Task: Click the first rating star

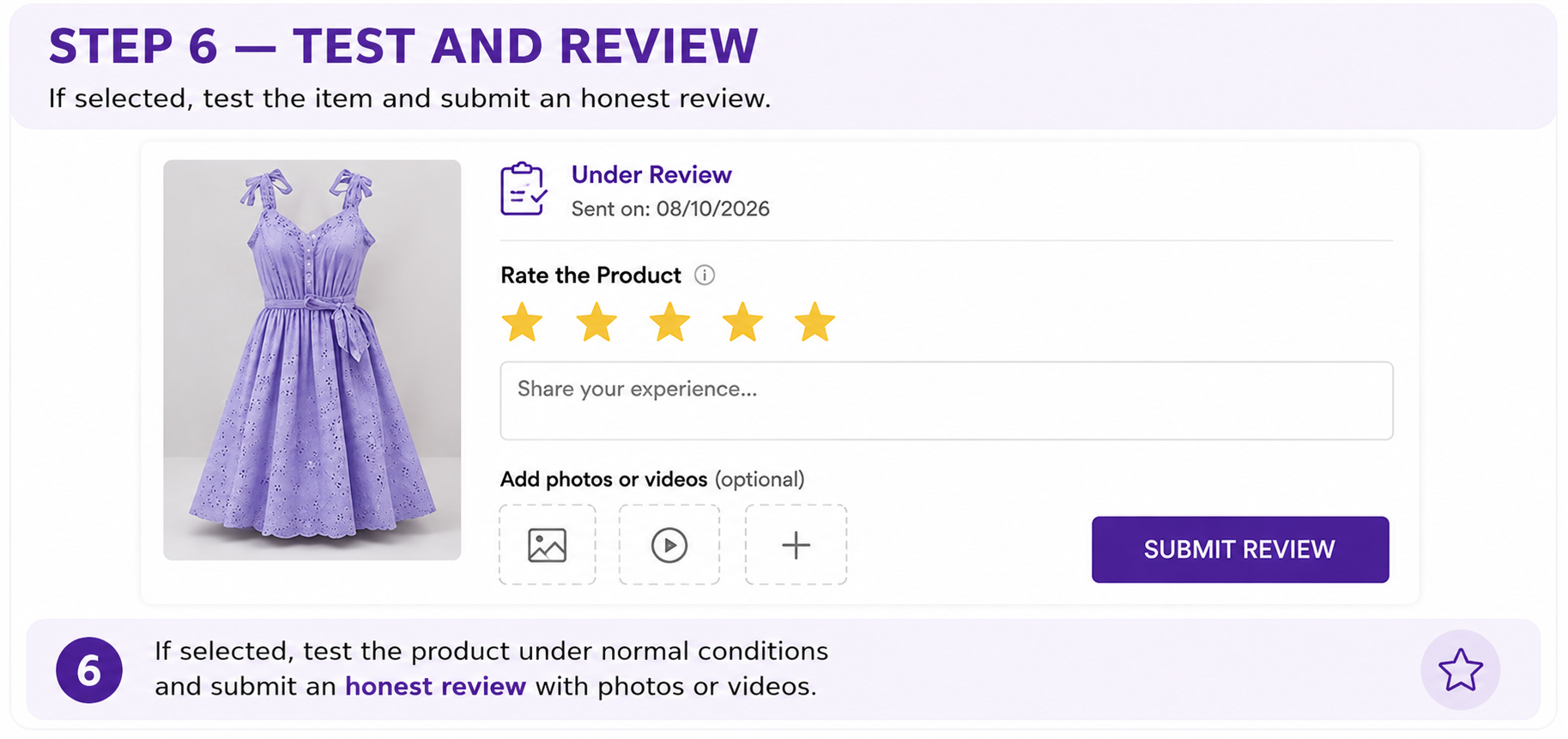Action: (x=522, y=323)
